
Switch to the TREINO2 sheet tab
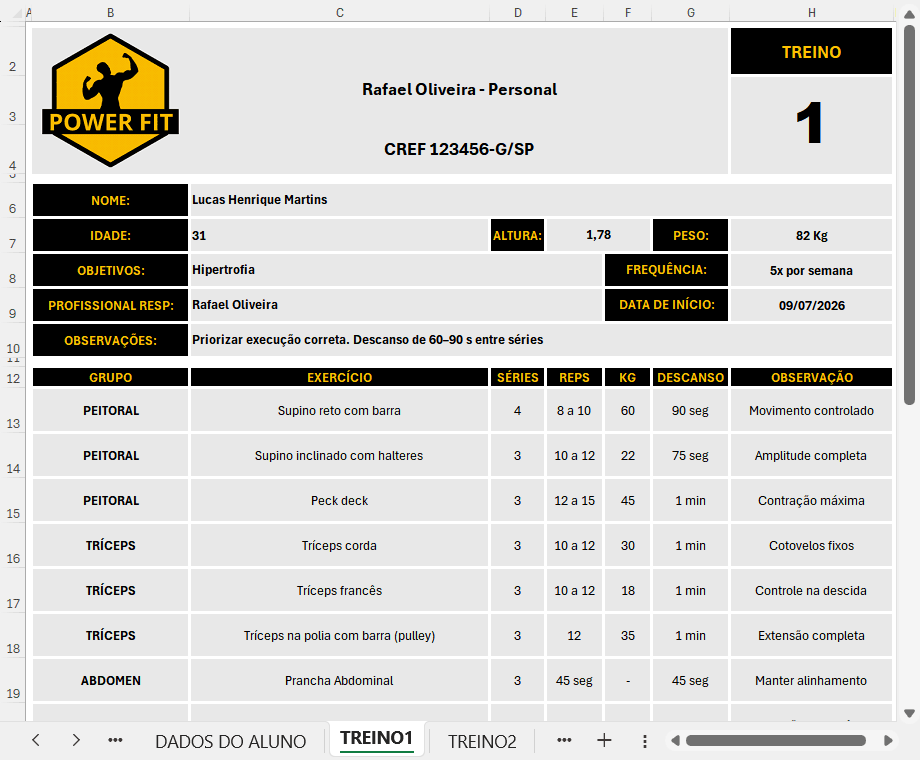[482, 741]
